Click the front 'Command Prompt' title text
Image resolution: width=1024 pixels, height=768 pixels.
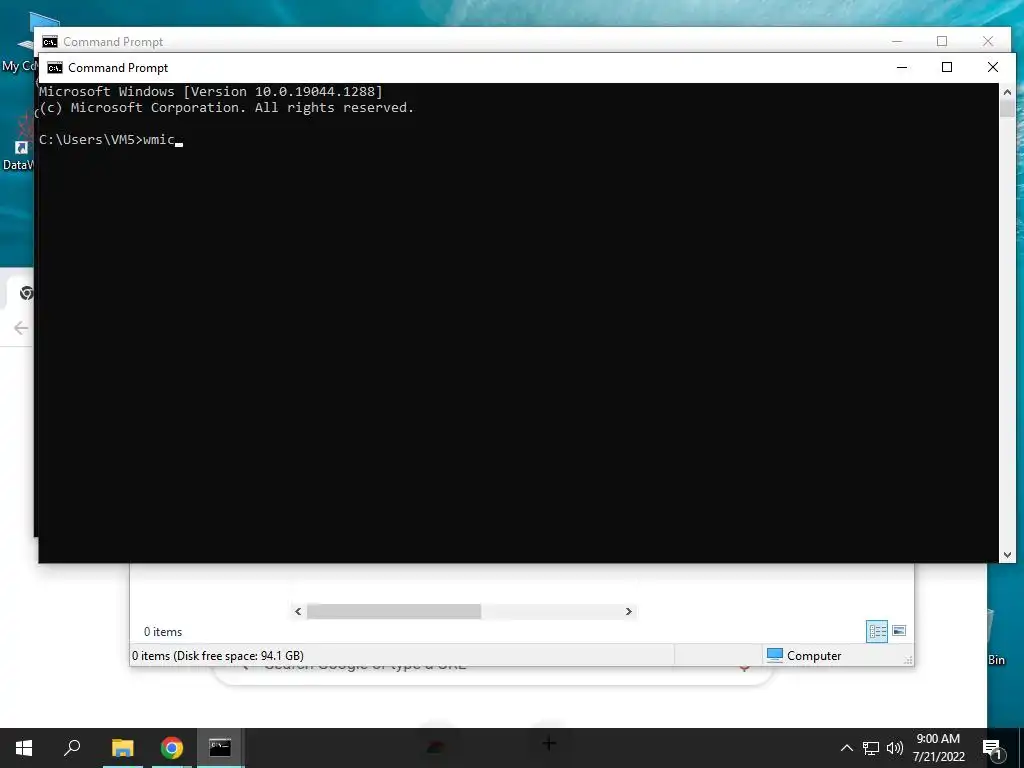pyautogui.click(x=118, y=68)
